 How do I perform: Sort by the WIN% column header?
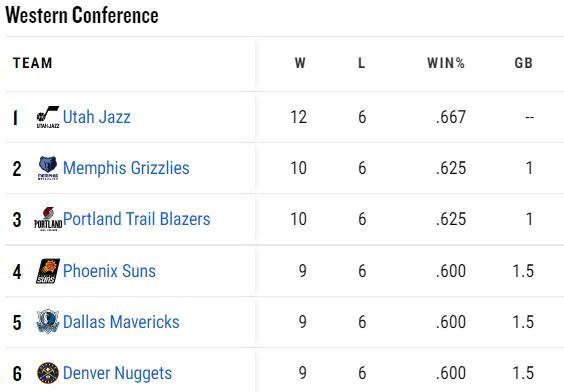pyautogui.click(x=446, y=63)
